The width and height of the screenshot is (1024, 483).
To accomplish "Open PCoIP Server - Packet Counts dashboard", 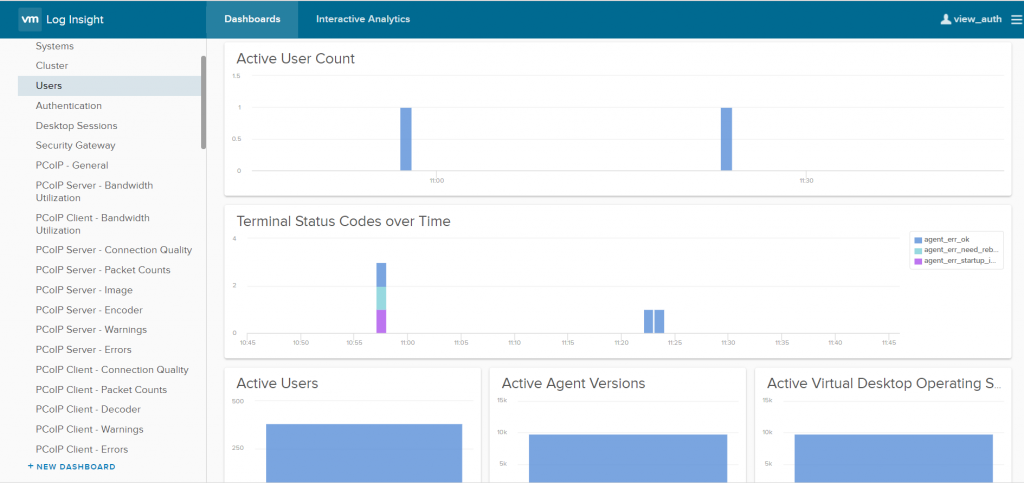I will coord(103,270).
